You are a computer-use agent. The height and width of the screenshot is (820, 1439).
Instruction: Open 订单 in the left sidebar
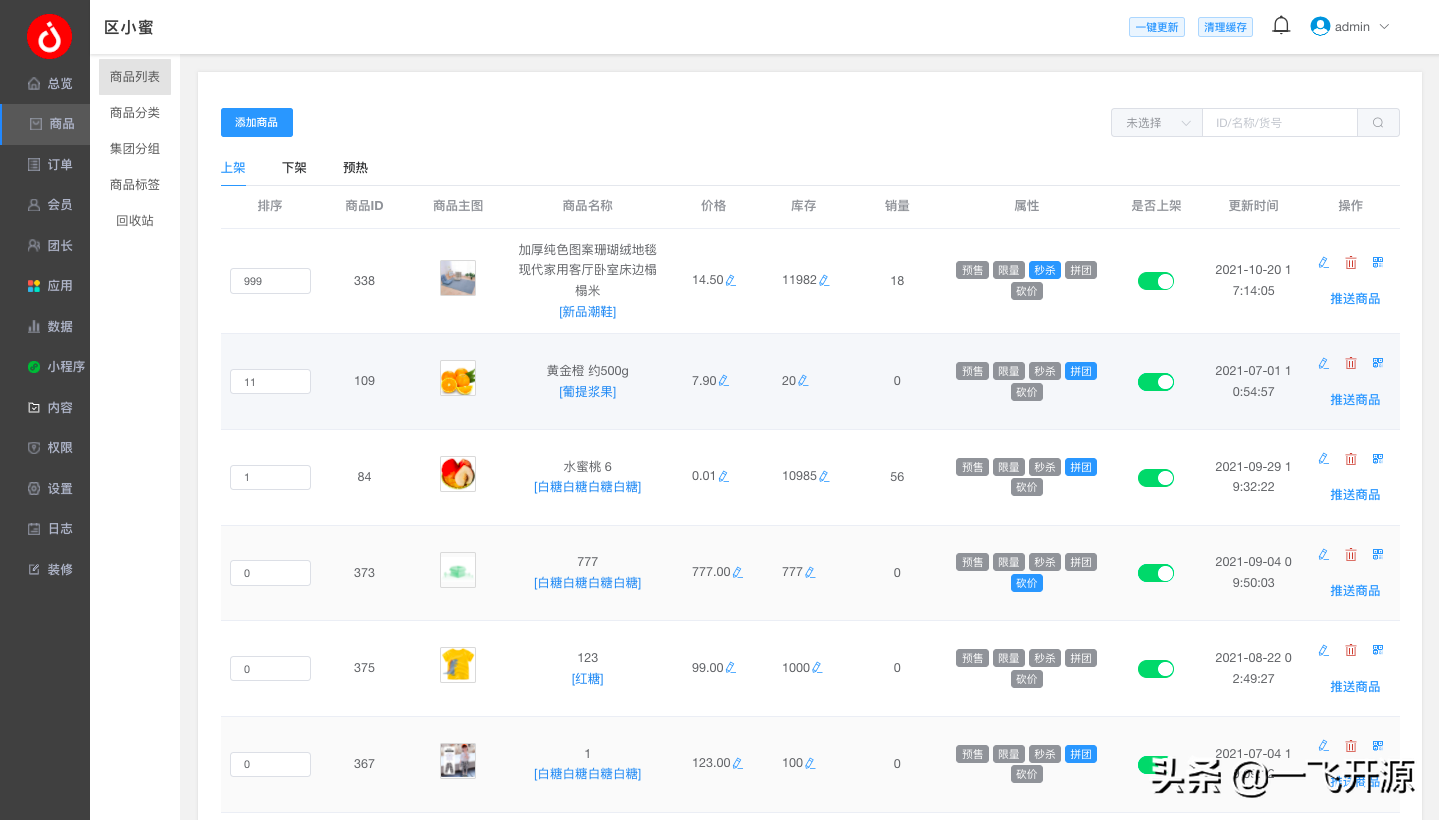(x=45, y=164)
